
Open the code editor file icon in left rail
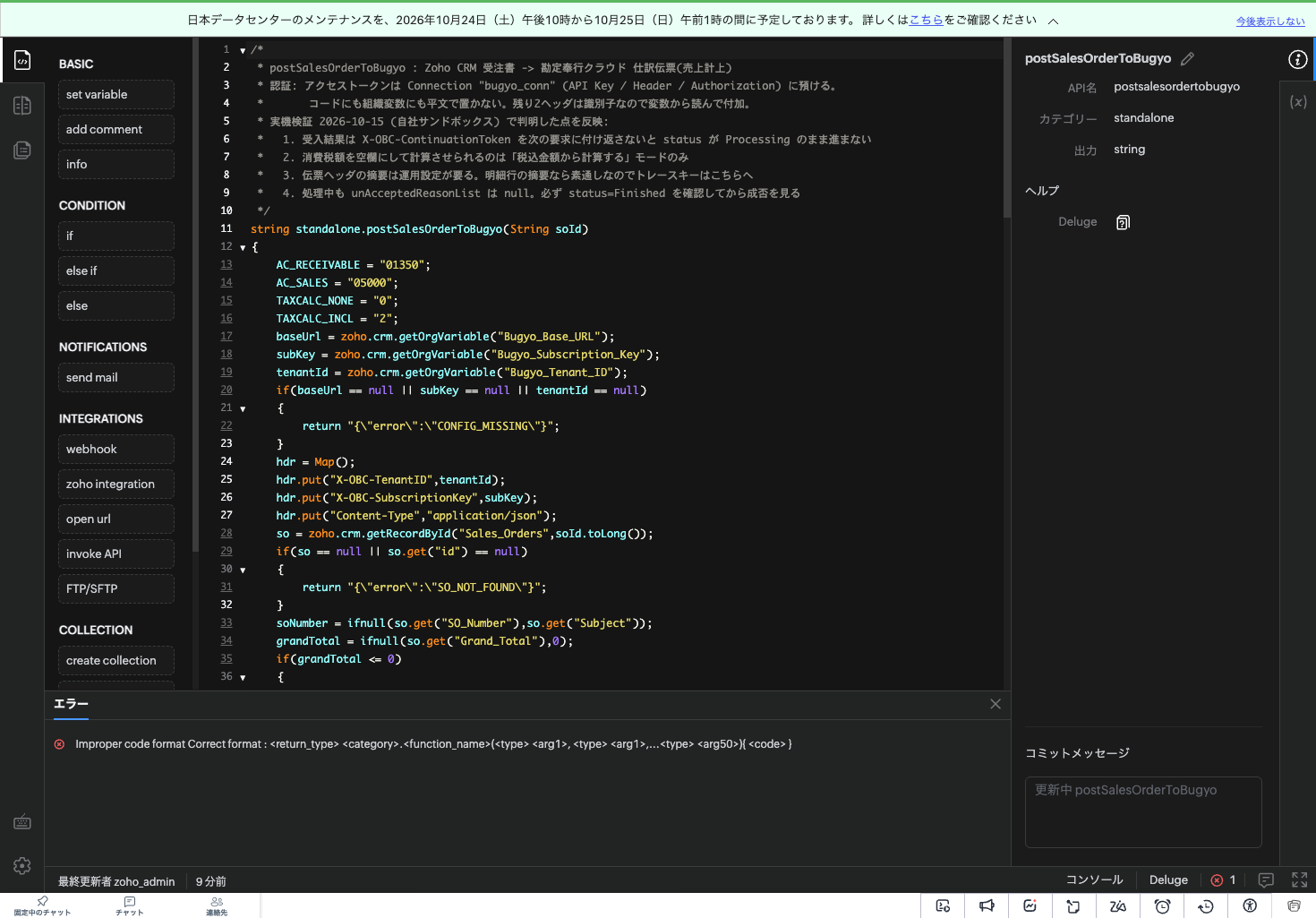coord(22,60)
